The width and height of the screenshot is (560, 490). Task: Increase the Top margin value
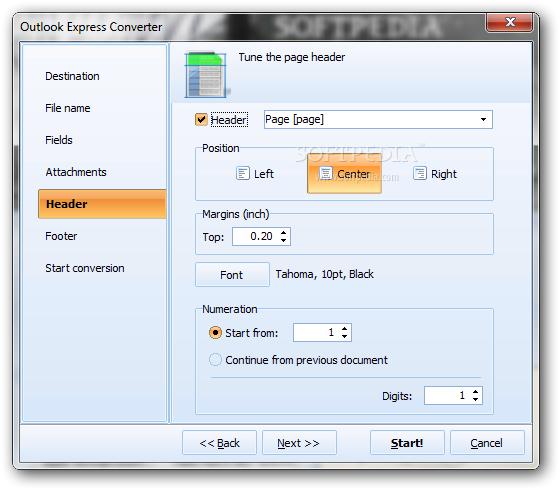[x=283, y=232]
